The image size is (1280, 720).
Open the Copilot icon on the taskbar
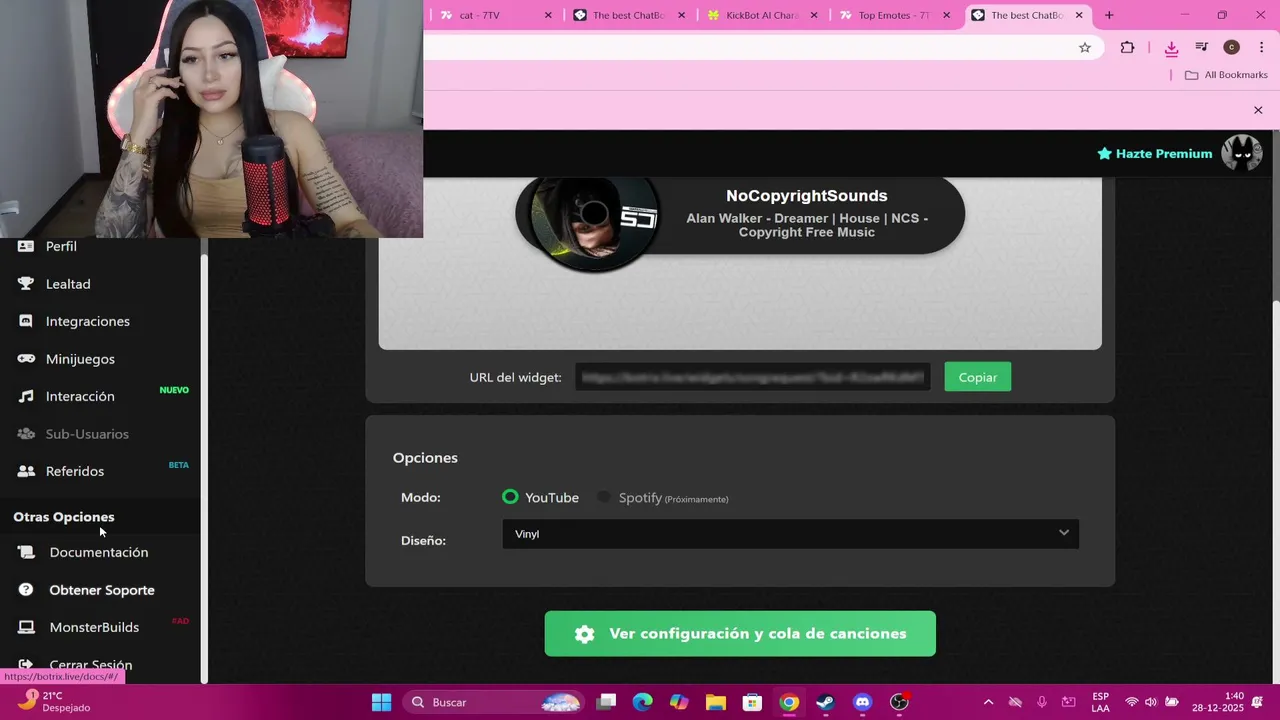click(679, 702)
